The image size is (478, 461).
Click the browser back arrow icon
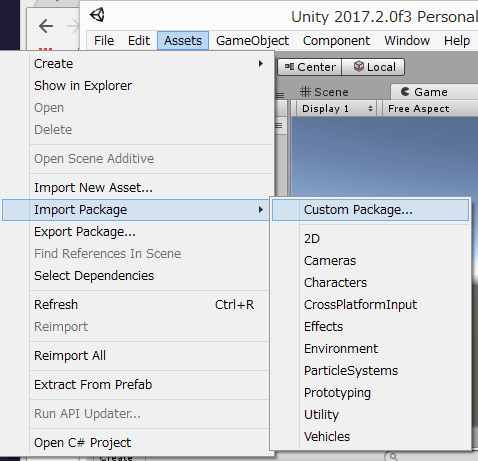pyautogui.click(x=46, y=26)
